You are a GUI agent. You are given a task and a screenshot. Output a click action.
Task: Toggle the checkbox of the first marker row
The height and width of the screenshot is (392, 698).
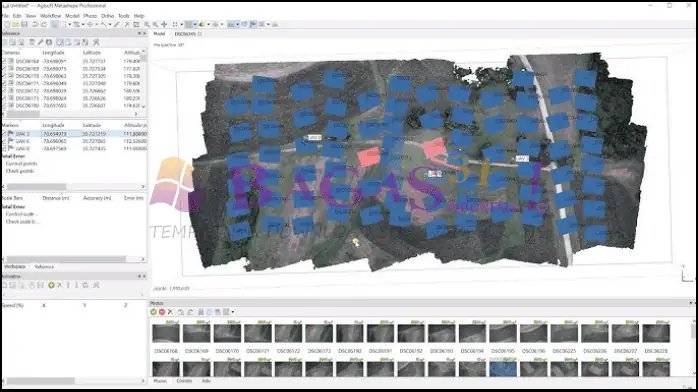pyautogui.click(x=4, y=133)
